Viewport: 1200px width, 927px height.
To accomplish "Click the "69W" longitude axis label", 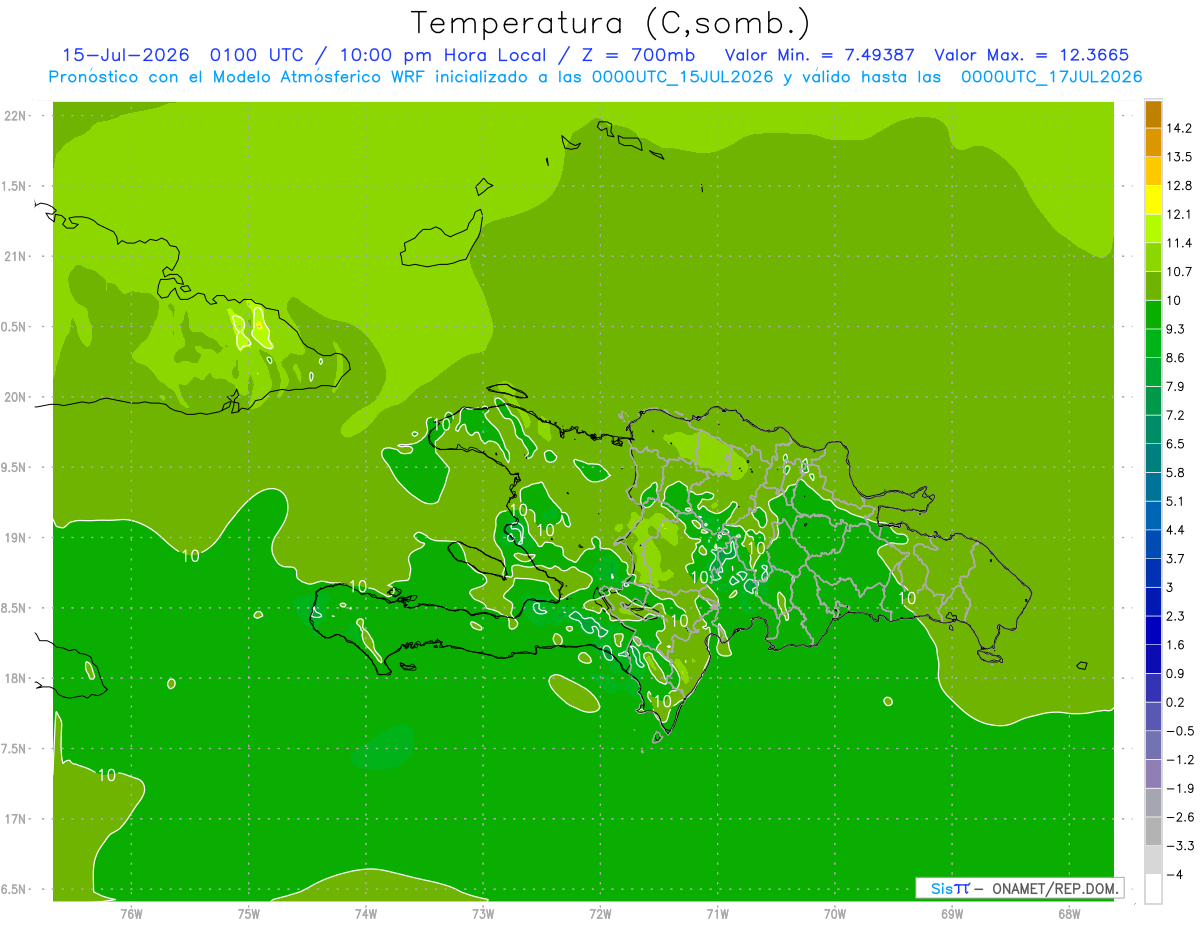I will tap(952, 913).
